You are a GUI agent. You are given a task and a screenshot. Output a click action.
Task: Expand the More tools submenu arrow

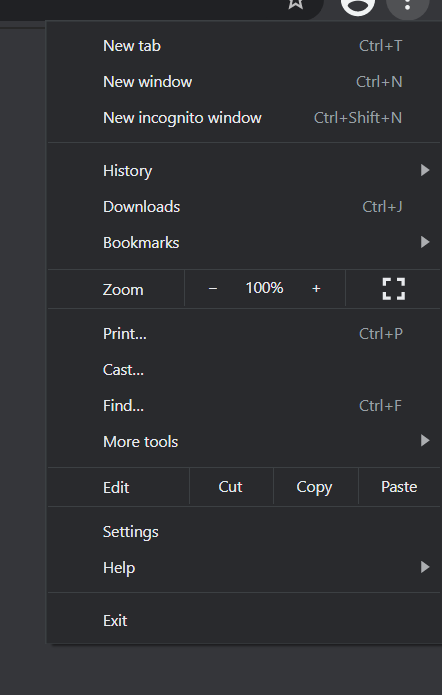point(425,441)
